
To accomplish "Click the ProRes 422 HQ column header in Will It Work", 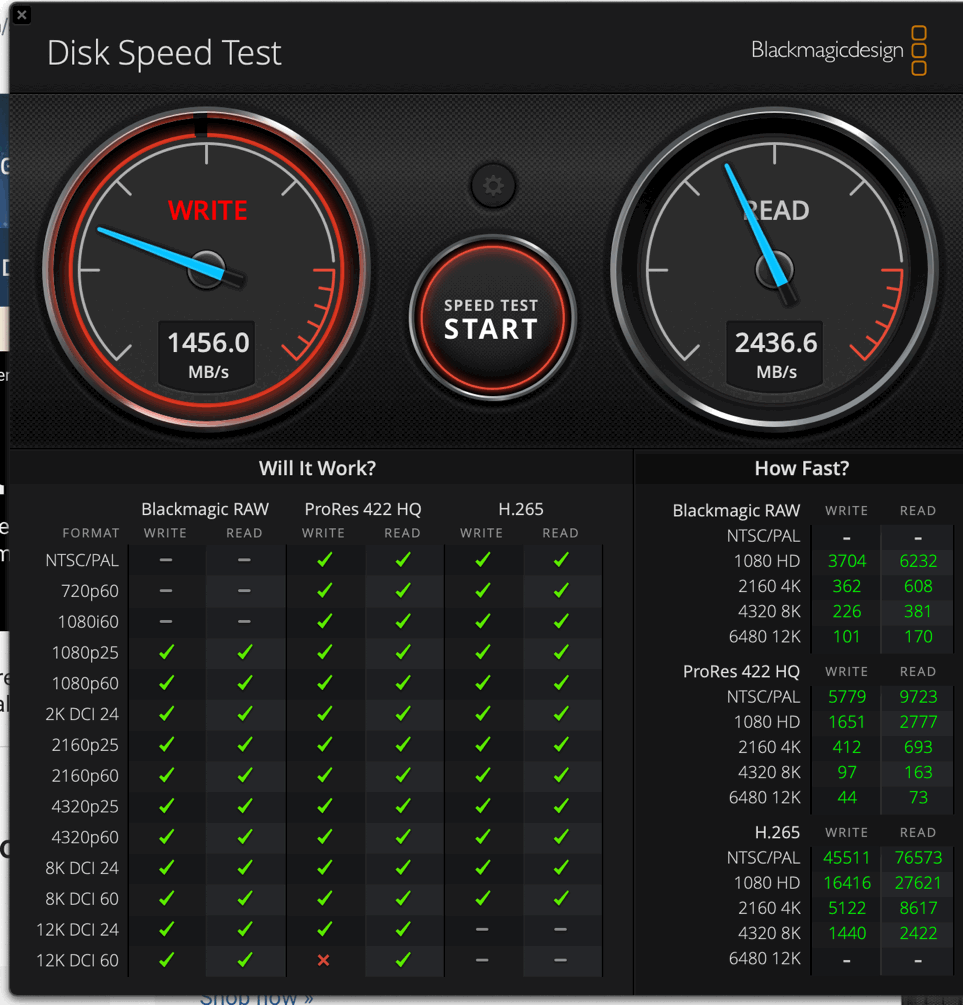I will pos(363,509).
